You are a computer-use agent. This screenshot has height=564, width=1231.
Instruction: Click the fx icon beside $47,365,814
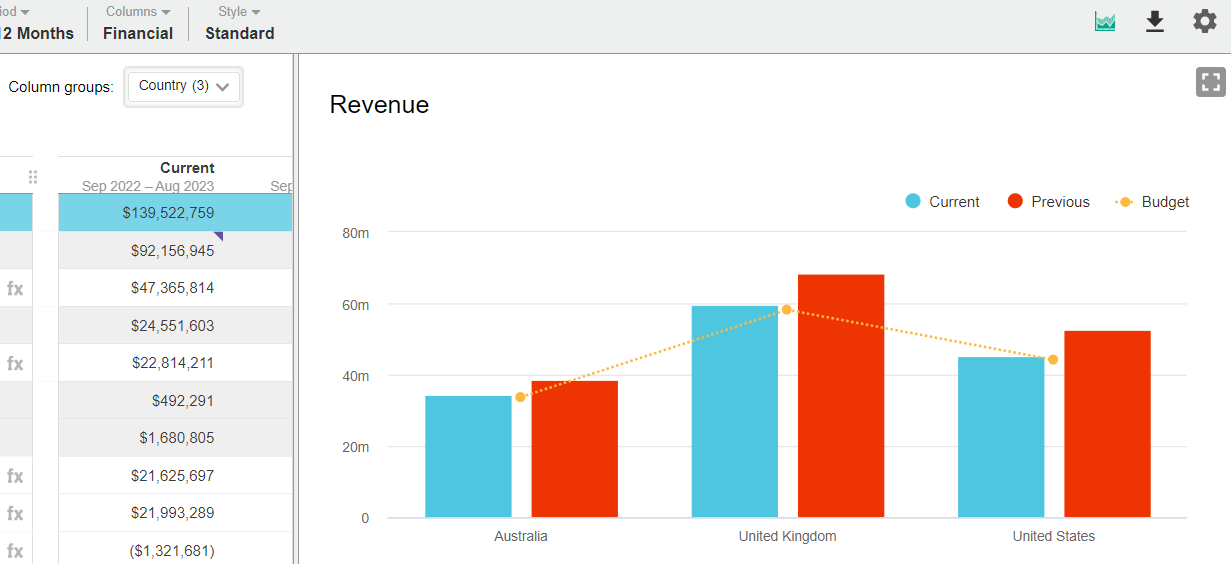15,289
